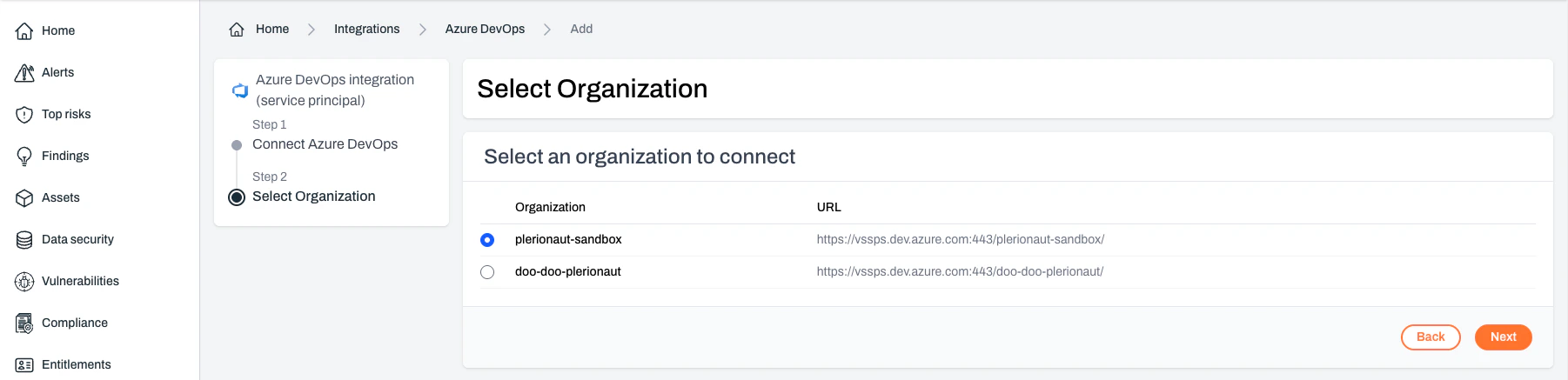Image resolution: width=1568 pixels, height=380 pixels.
Task: Navigate to Assets section
Action: 61,197
